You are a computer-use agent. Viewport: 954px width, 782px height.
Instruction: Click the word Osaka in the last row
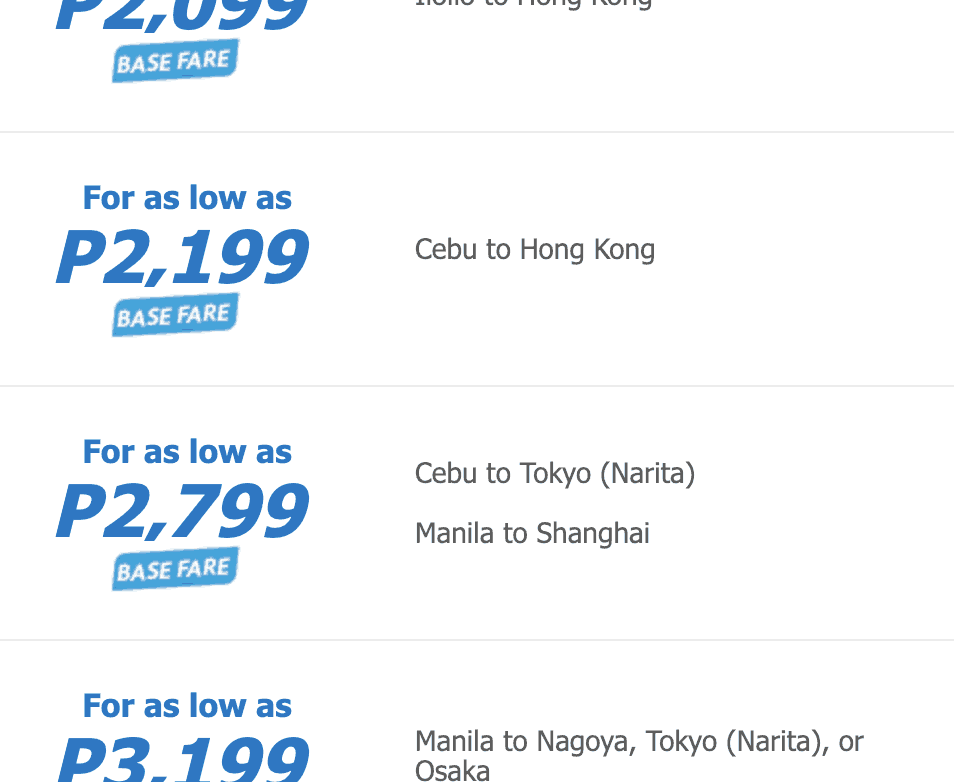[x=452, y=770]
